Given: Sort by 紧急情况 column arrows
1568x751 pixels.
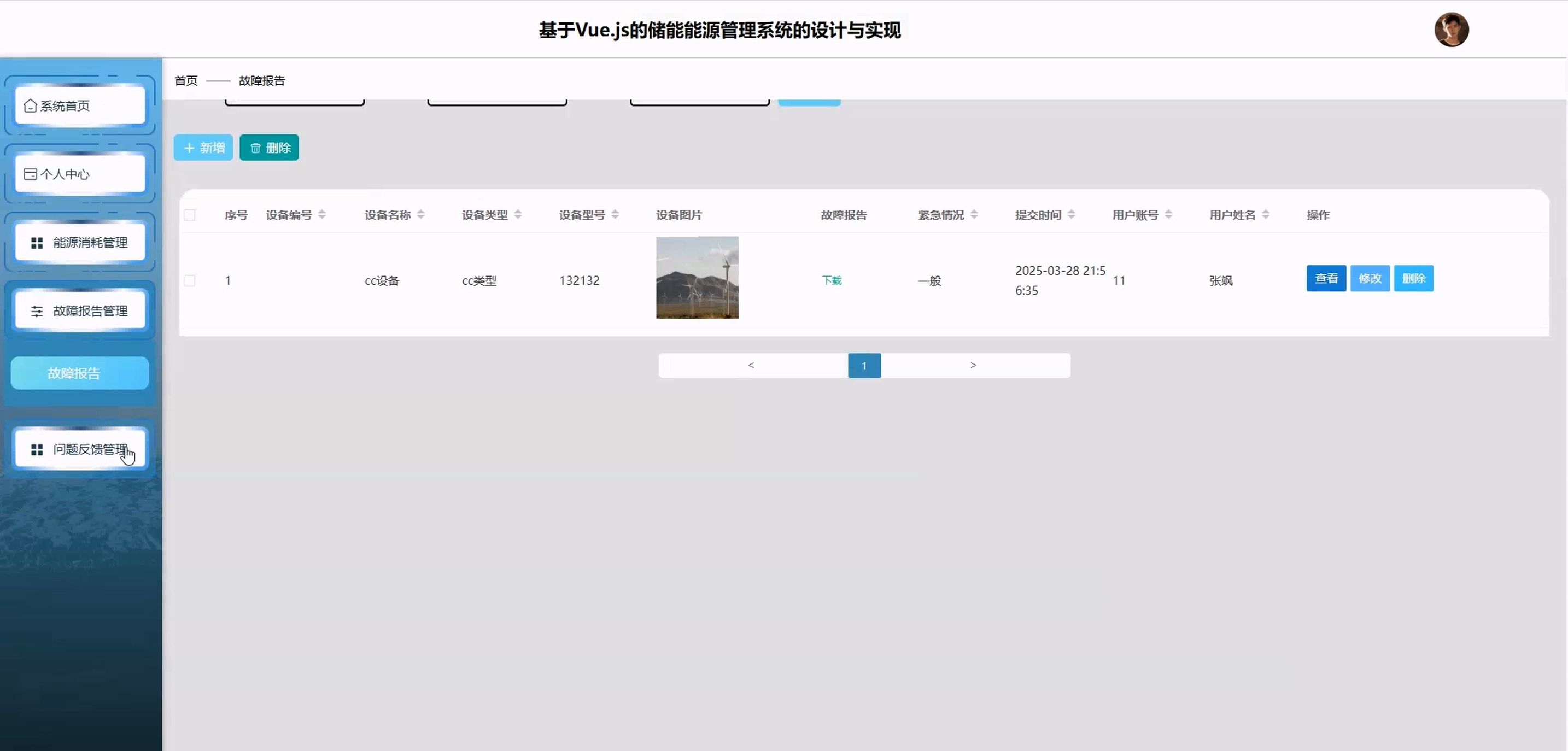Looking at the screenshot, I should 974,214.
